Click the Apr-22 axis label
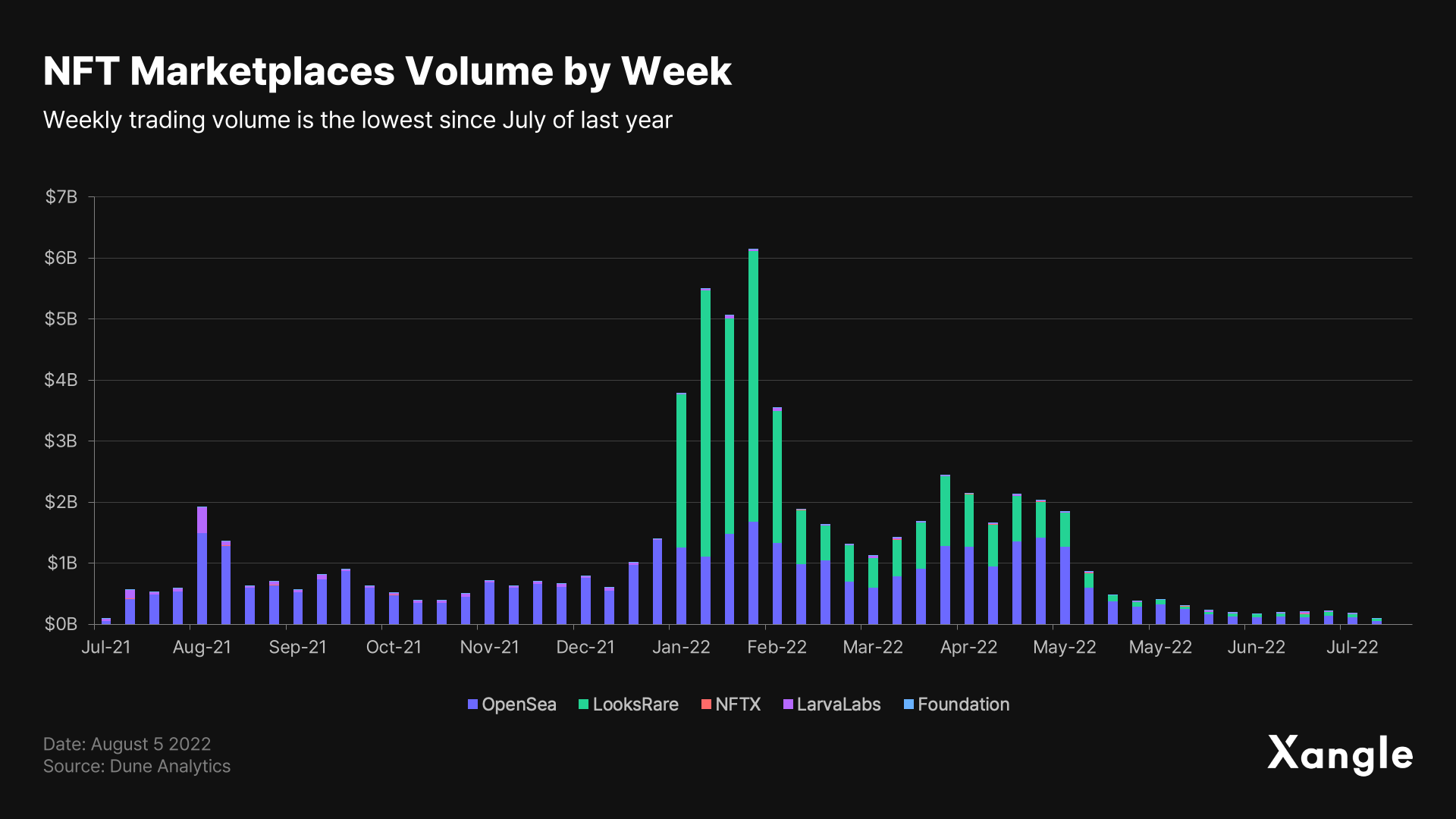Image resolution: width=1456 pixels, height=819 pixels. [x=968, y=647]
